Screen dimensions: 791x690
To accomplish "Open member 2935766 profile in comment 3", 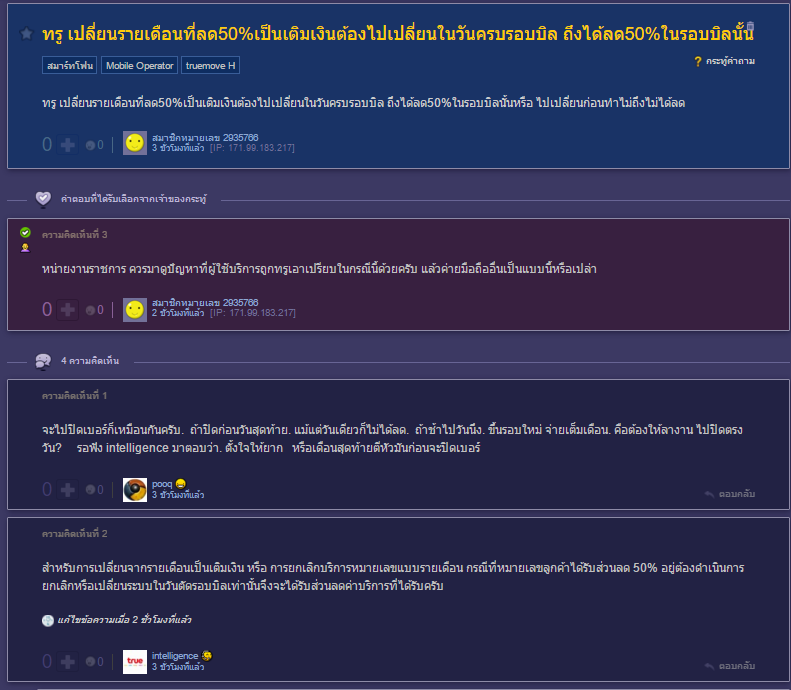I will (205, 303).
